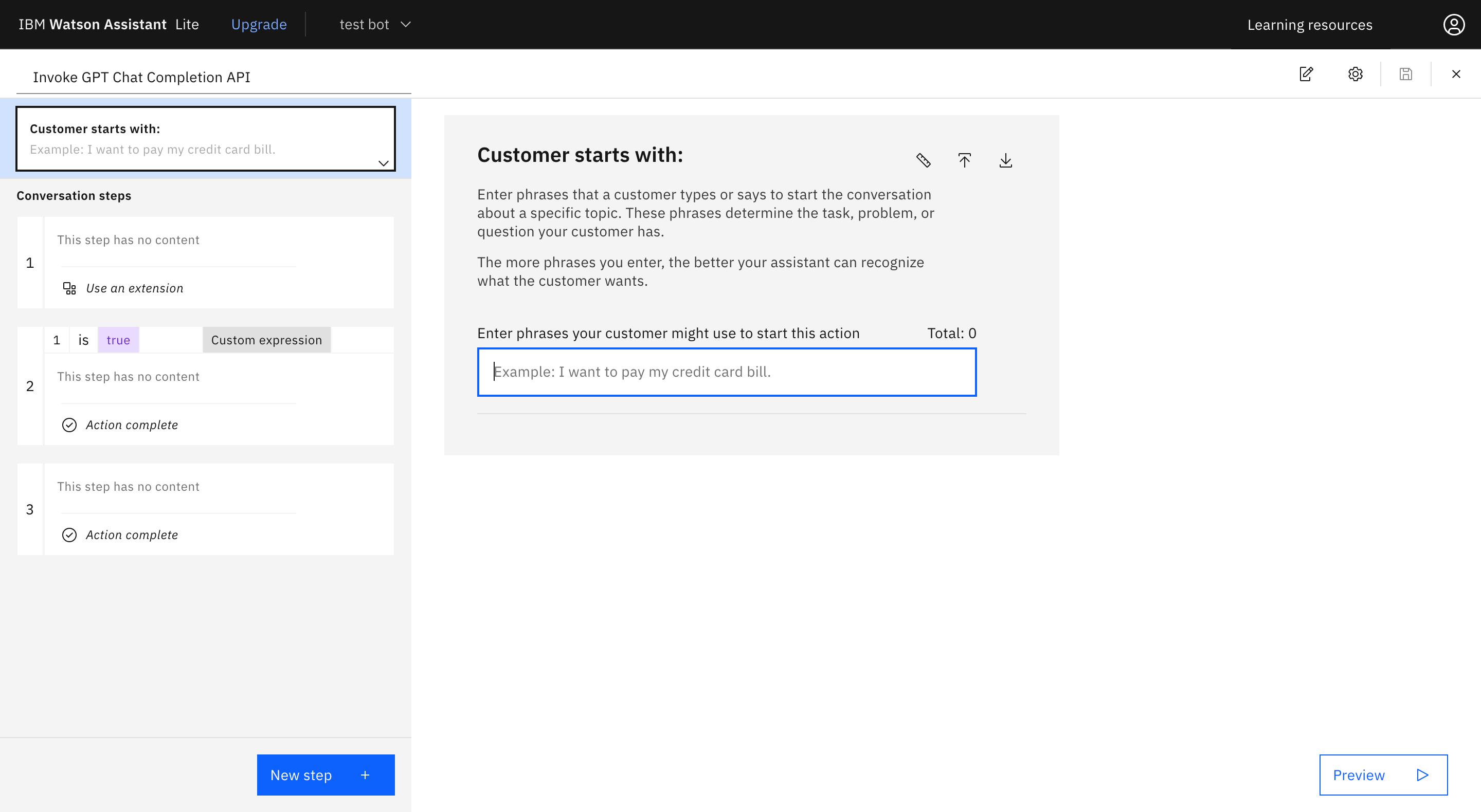
Task: Click the Action complete checkmark in step 2
Action: click(x=69, y=425)
